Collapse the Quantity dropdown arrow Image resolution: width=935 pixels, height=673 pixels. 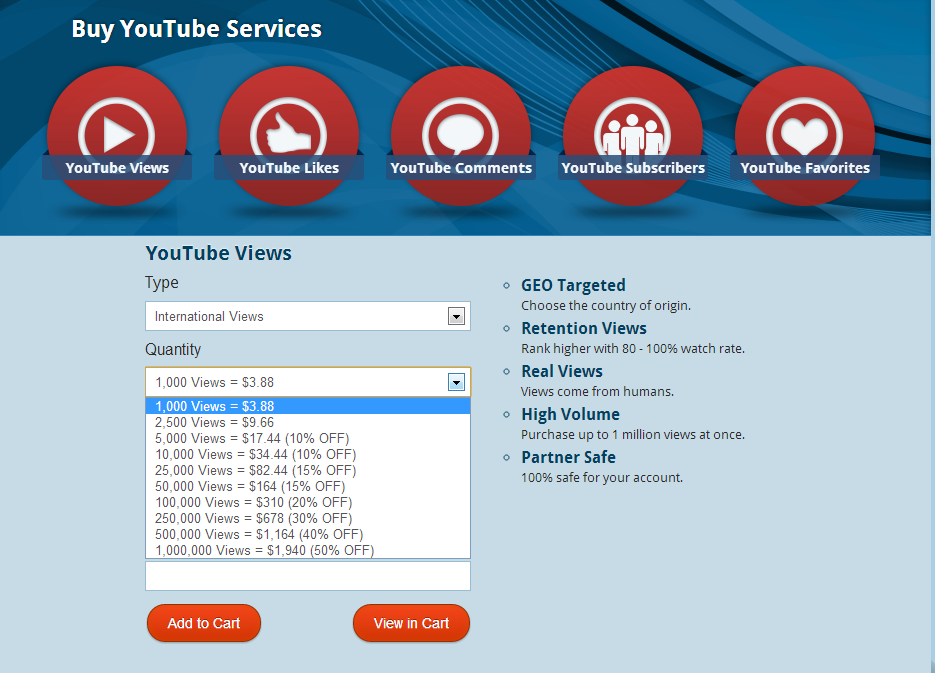click(456, 382)
